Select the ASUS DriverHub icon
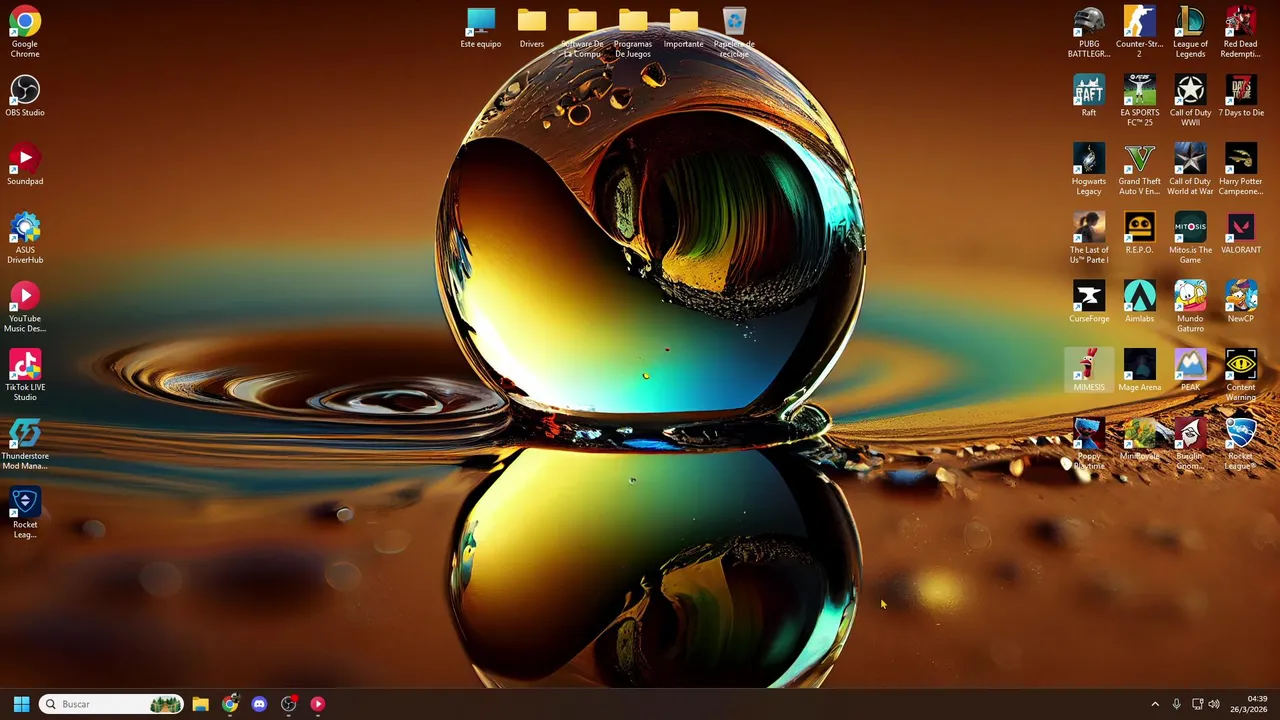 click(25, 238)
